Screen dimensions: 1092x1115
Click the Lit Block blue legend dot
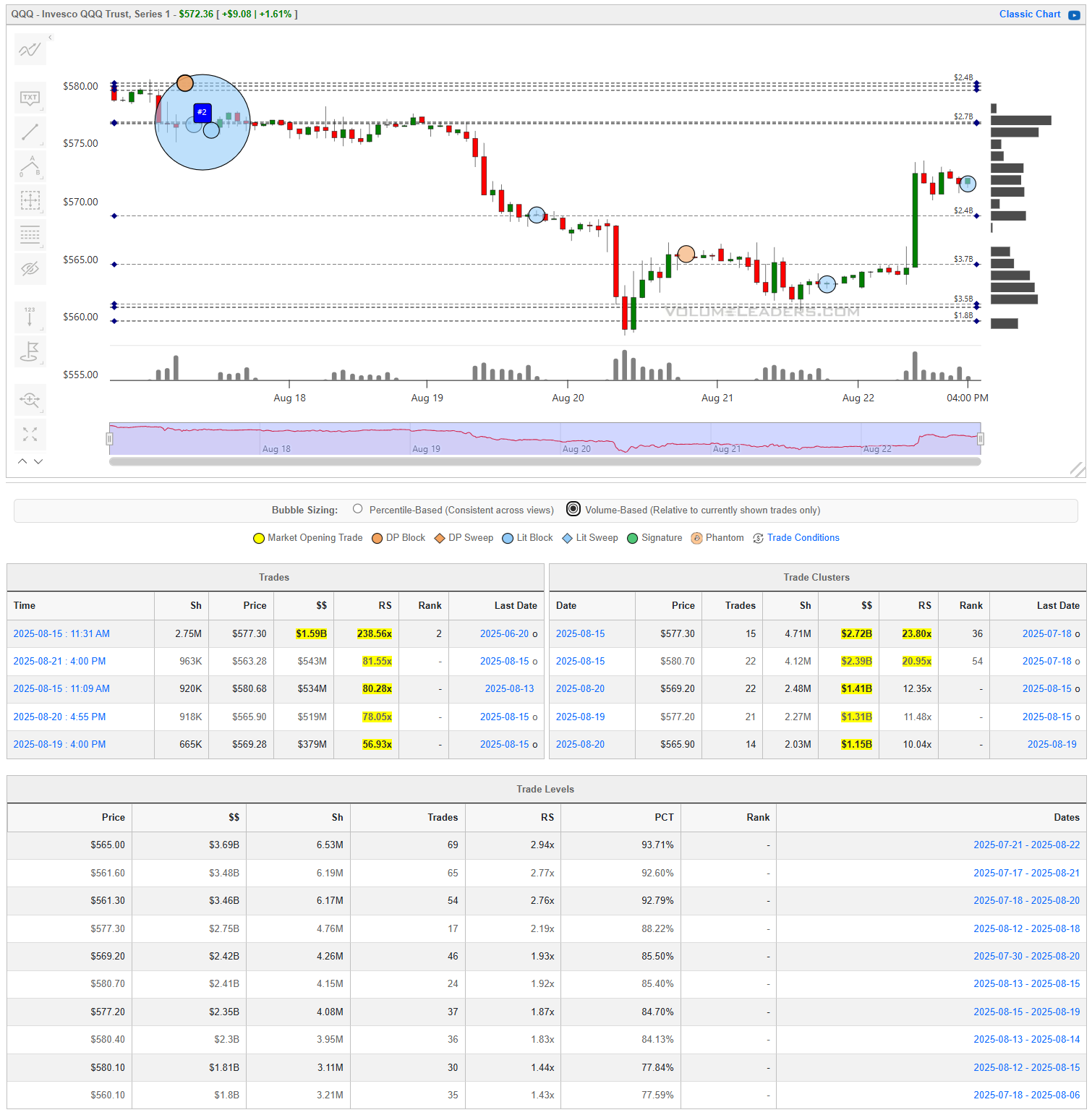[x=508, y=539]
